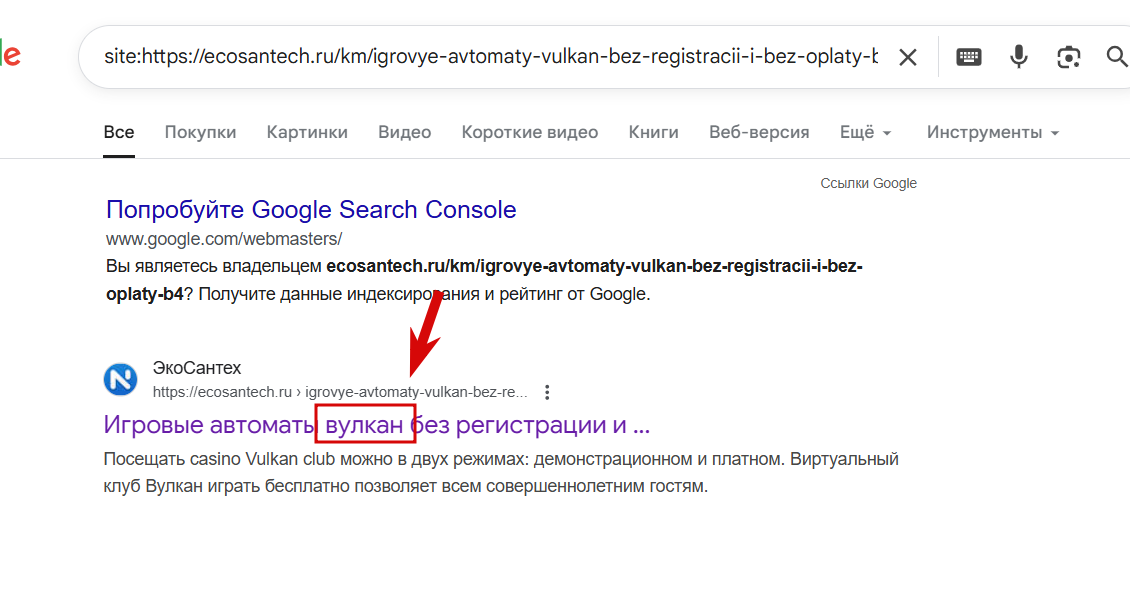This screenshot has height=611, width=1130.
Task: Expand the Инструменты dropdown
Action: (992, 133)
